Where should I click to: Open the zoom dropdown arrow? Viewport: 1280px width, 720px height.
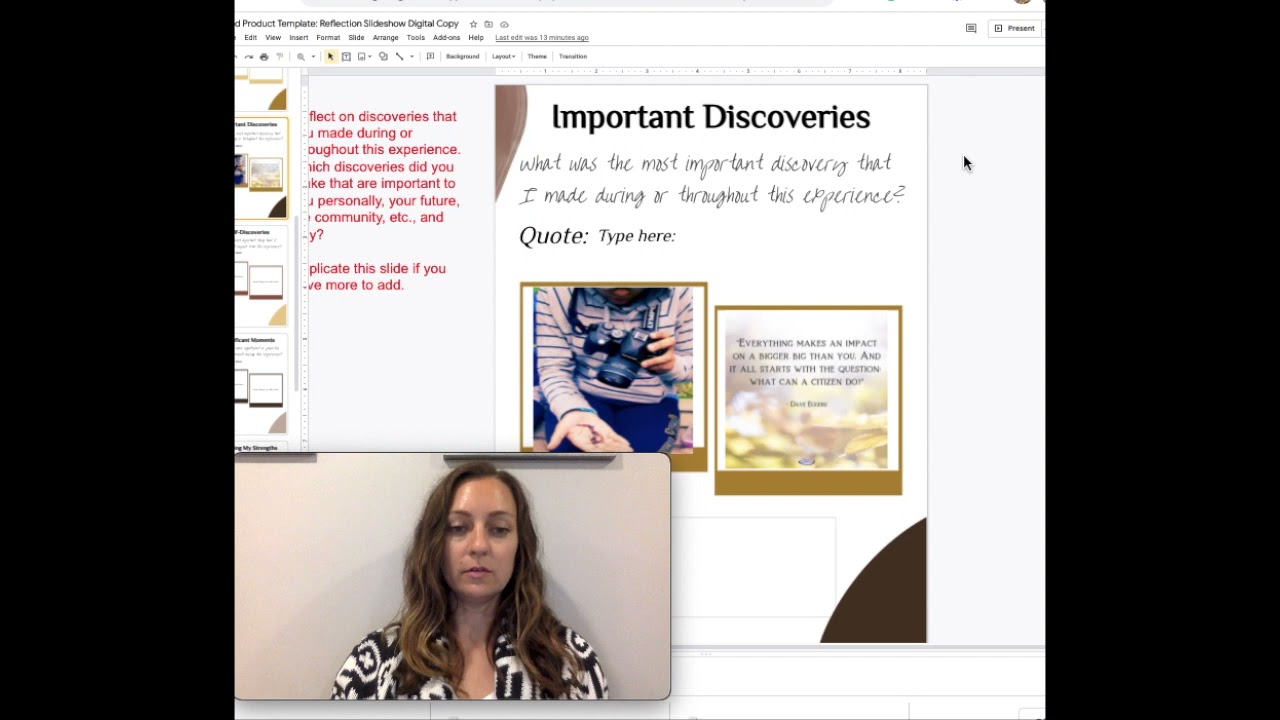(313, 57)
